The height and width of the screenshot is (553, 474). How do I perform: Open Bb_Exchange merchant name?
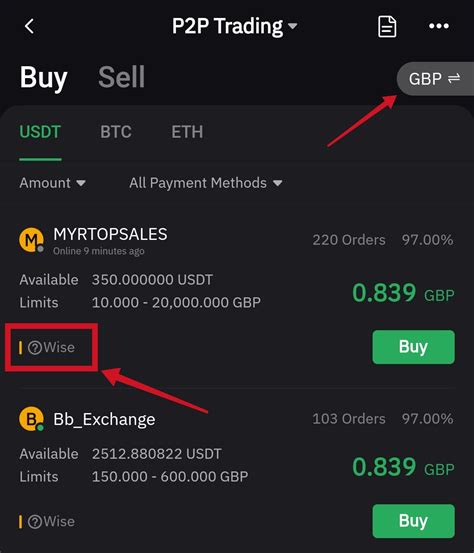point(104,419)
